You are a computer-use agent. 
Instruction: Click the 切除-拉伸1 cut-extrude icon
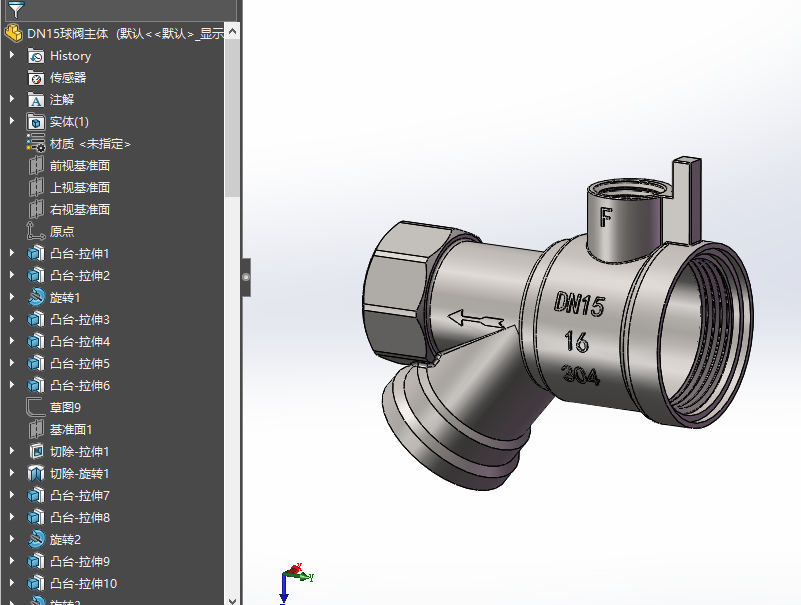pyautogui.click(x=36, y=451)
